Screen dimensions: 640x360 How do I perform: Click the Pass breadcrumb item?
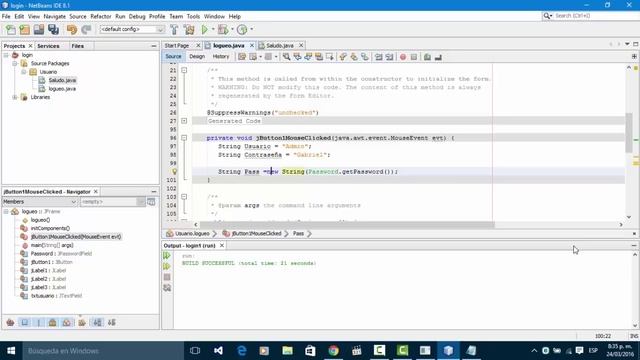tap(298, 233)
